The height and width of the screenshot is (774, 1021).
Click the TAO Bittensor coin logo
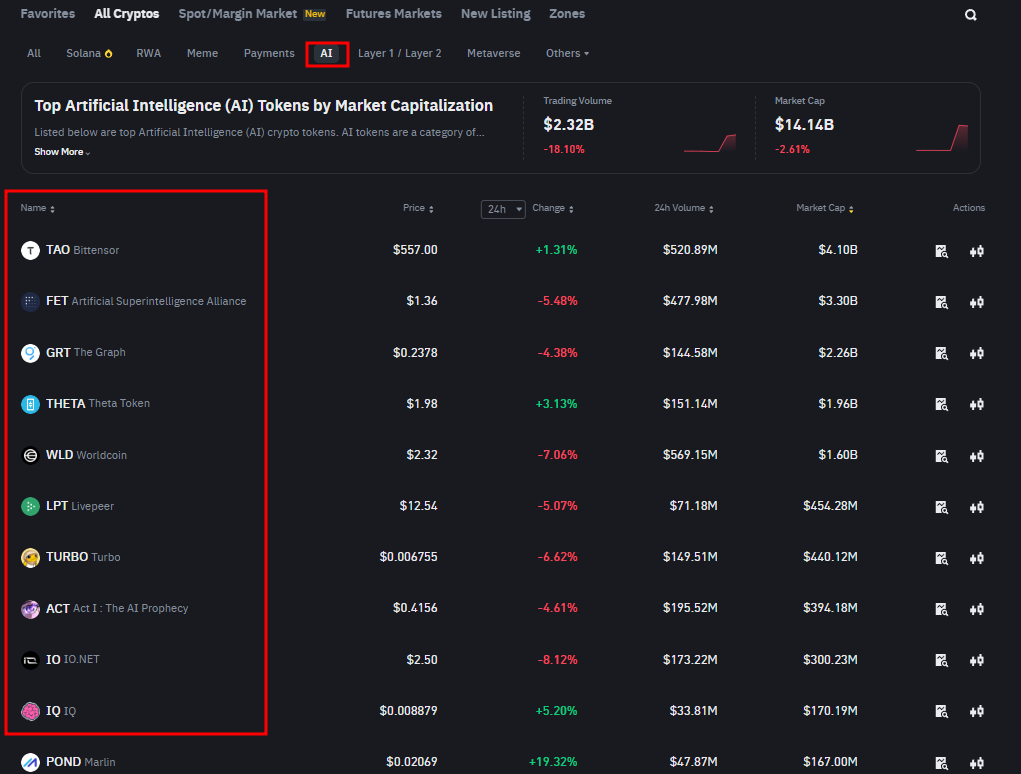coord(30,250)
